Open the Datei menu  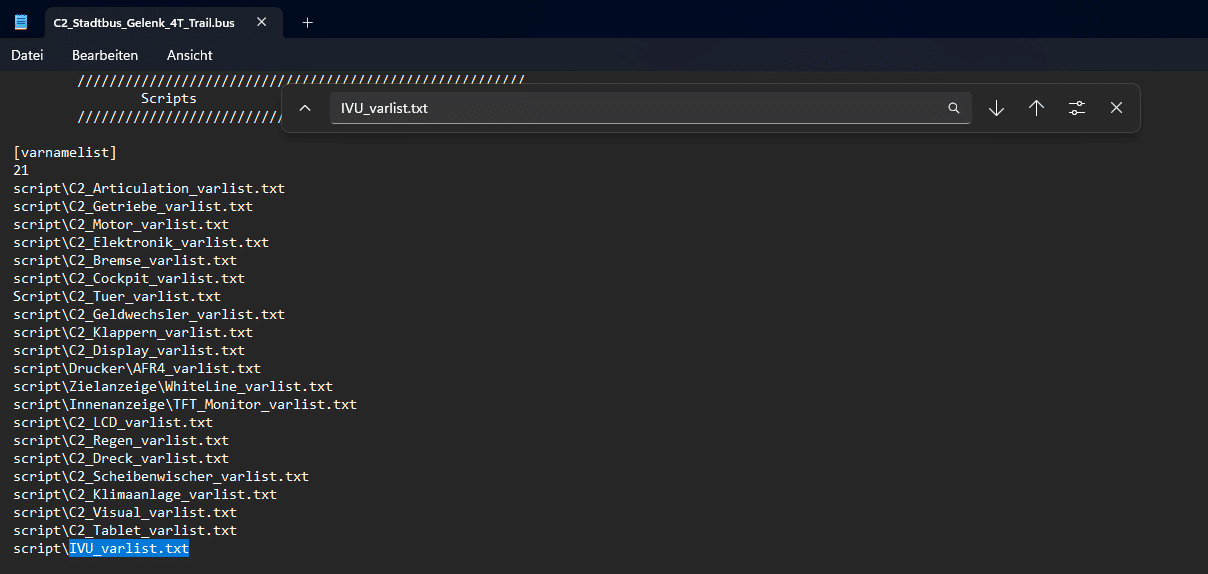(x=27, y=55)
